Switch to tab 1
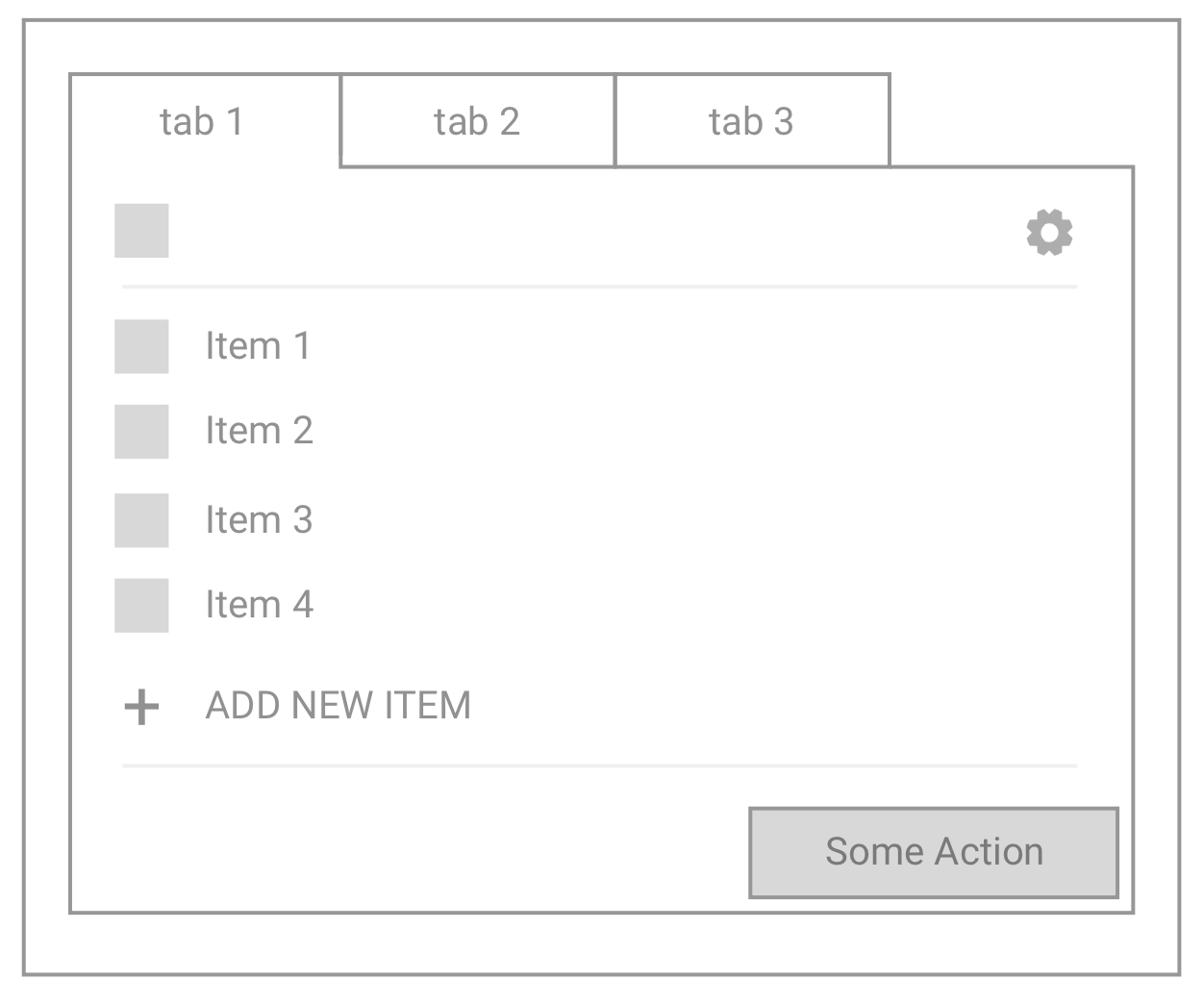Image resolution: width=1204 pixels, height=1004 pixels. pos(203,122)
